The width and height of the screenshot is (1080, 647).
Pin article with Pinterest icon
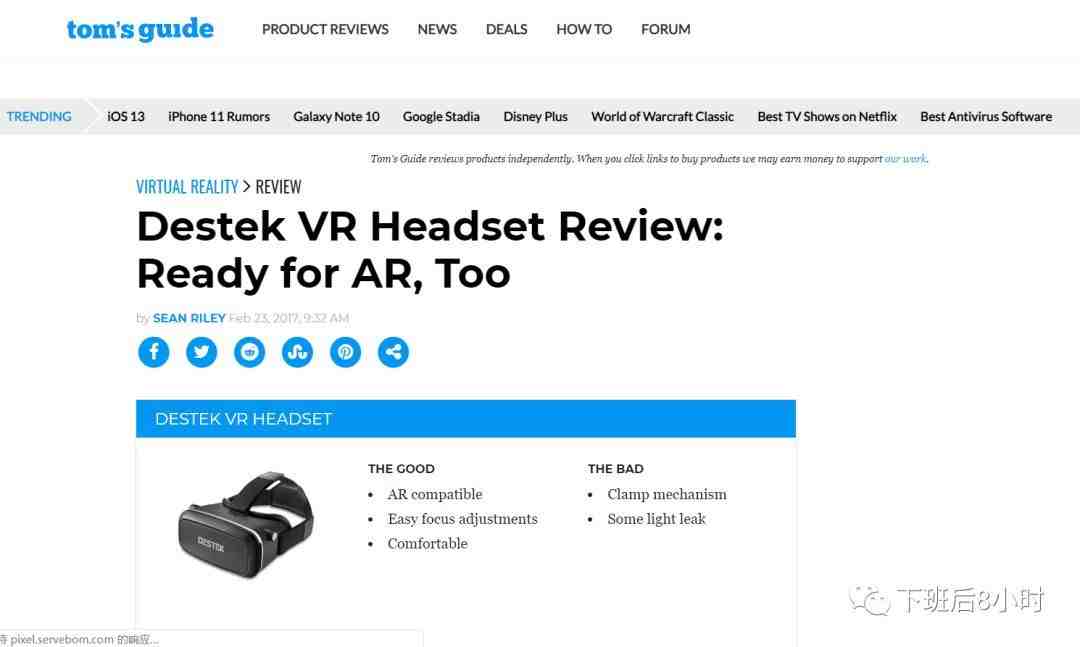(345, 352)
